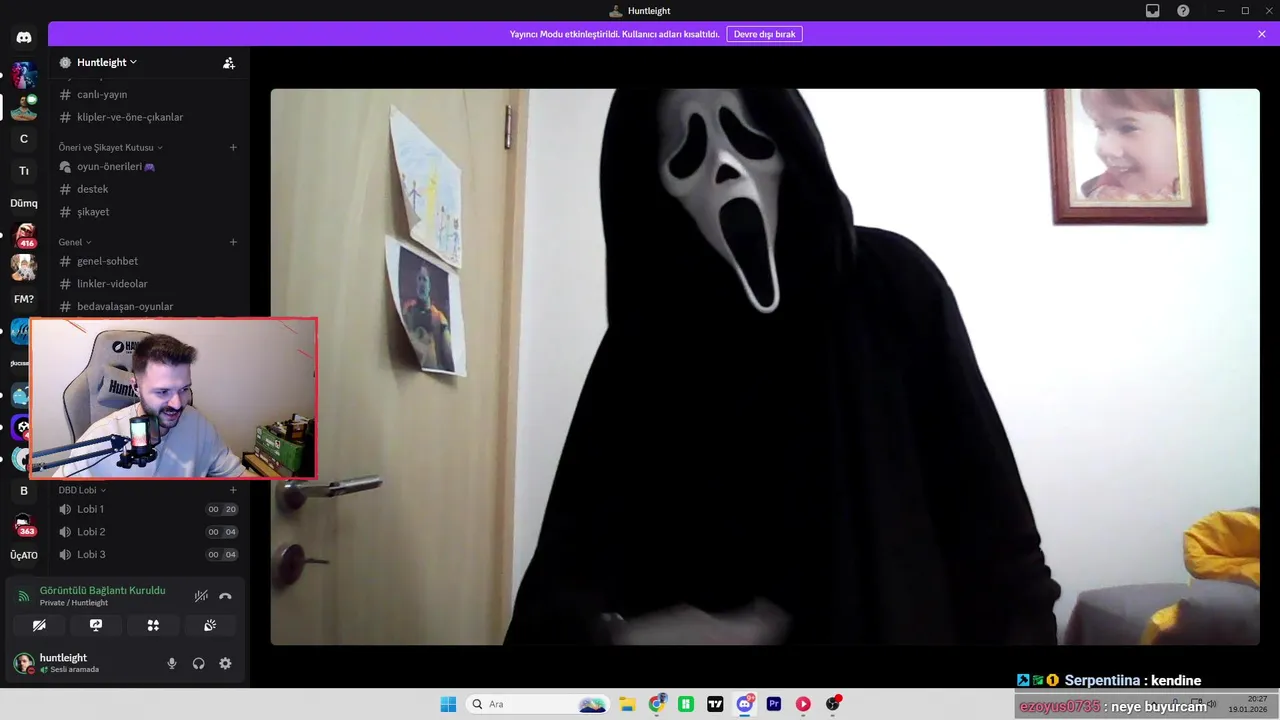Open the server with 363 notifications
This screenshot has height=720, width=1280.
tap(24, 524)
